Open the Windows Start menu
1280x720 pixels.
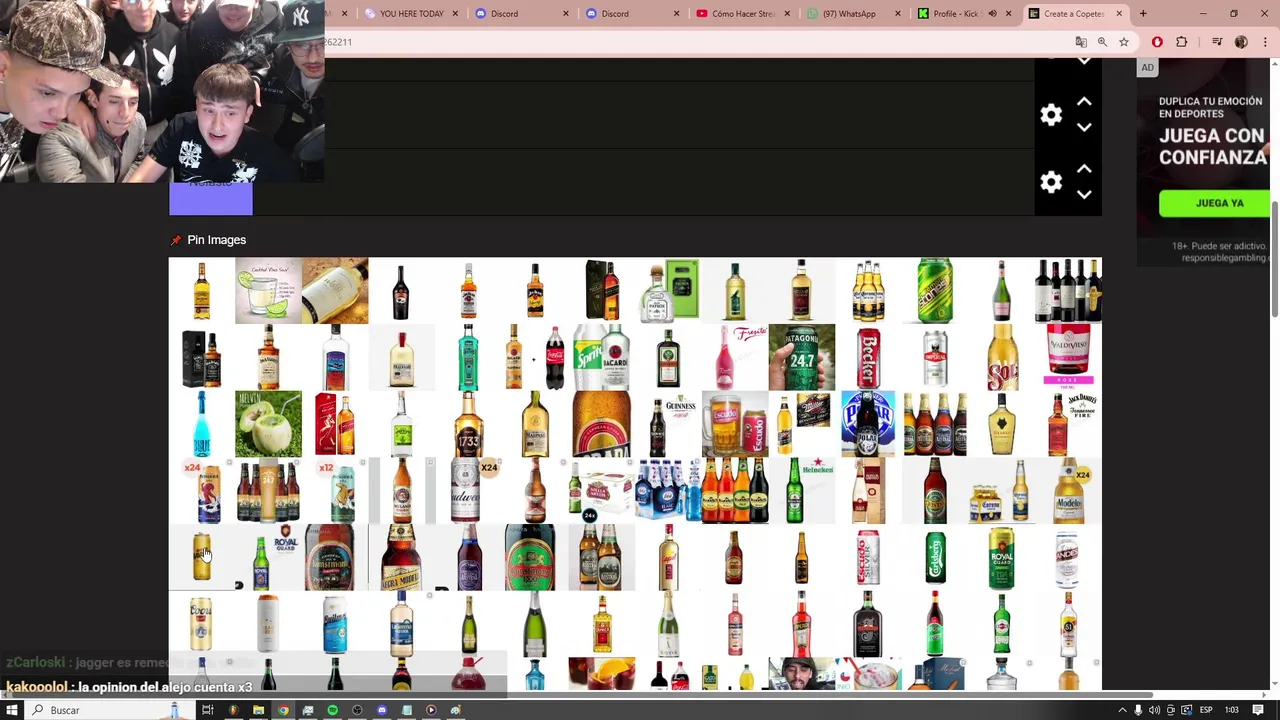click(x=12, y=710)
